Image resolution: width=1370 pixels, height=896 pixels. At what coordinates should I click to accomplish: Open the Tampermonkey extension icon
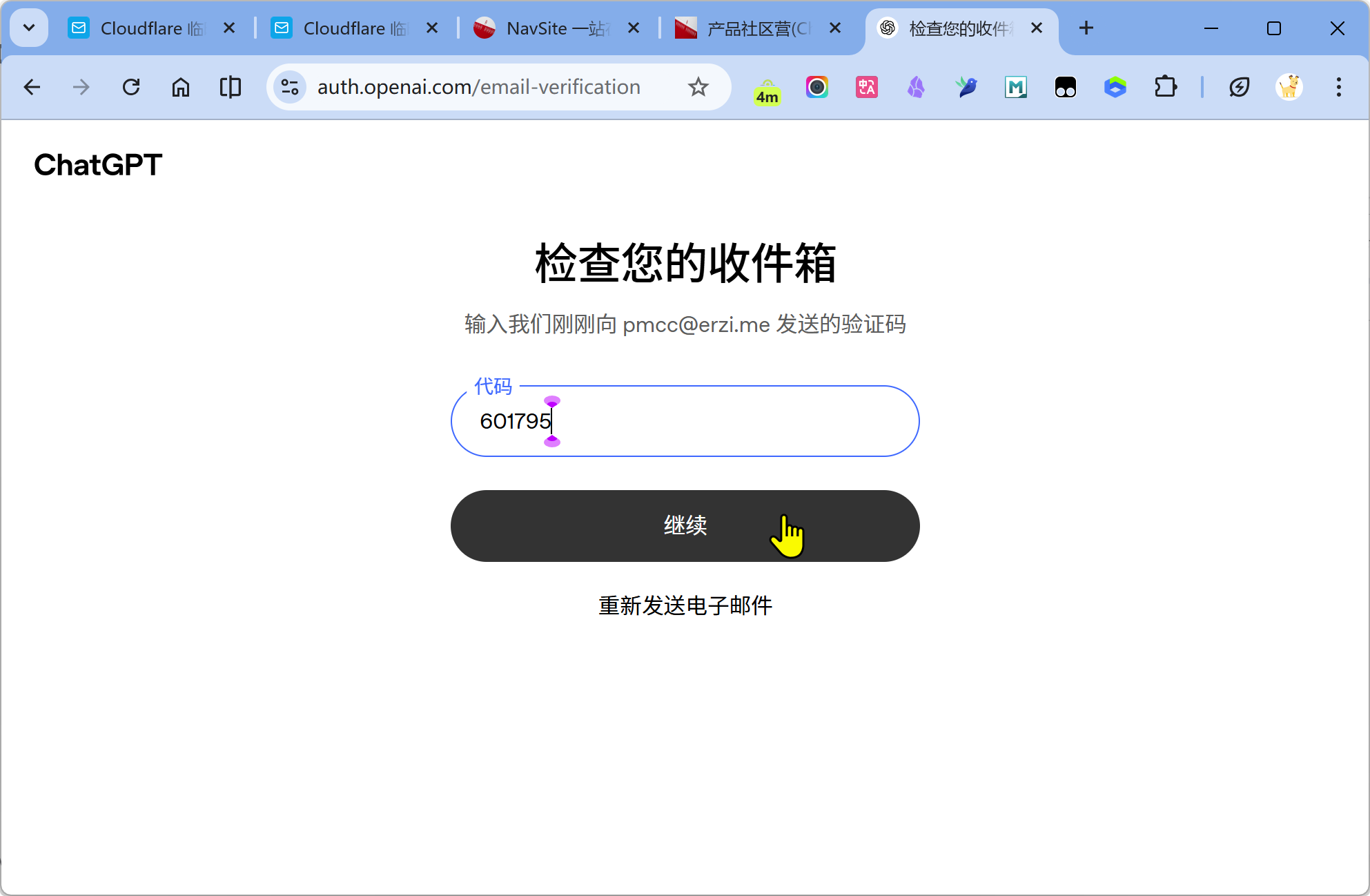point(1065,87)
